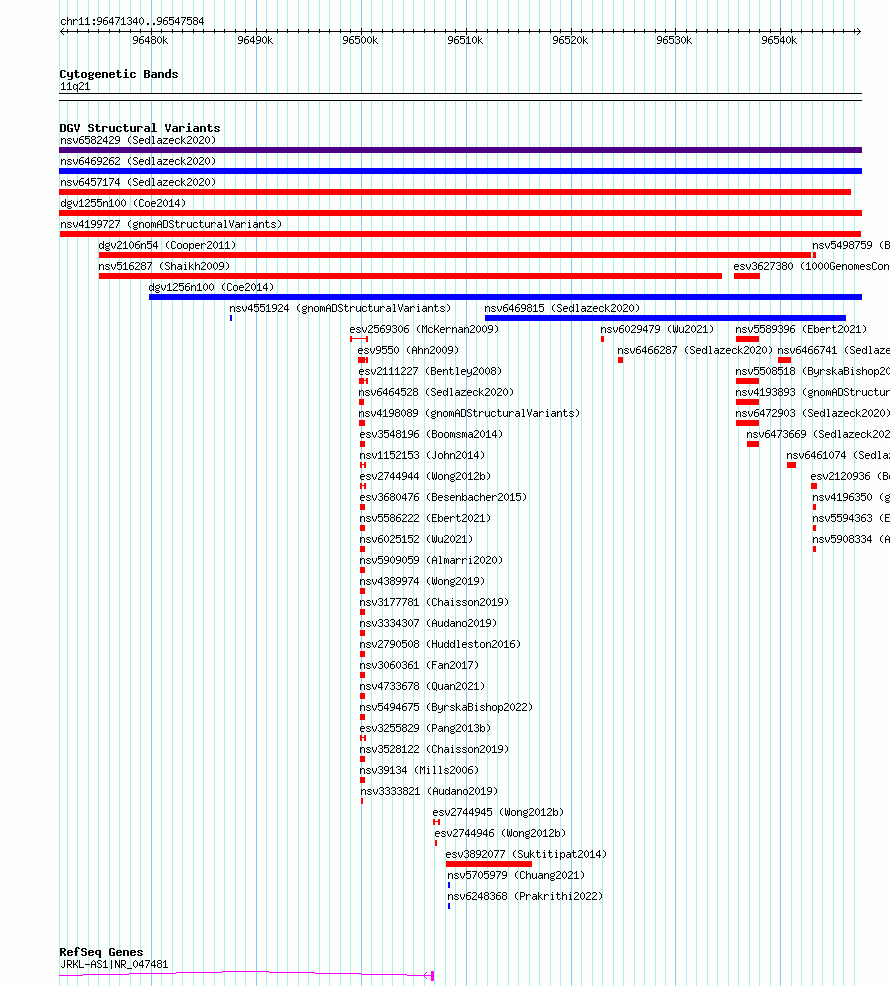Open esv2744945 (Wong2012b) variant
Screen dimensions: 890x986
coord(498,812)
